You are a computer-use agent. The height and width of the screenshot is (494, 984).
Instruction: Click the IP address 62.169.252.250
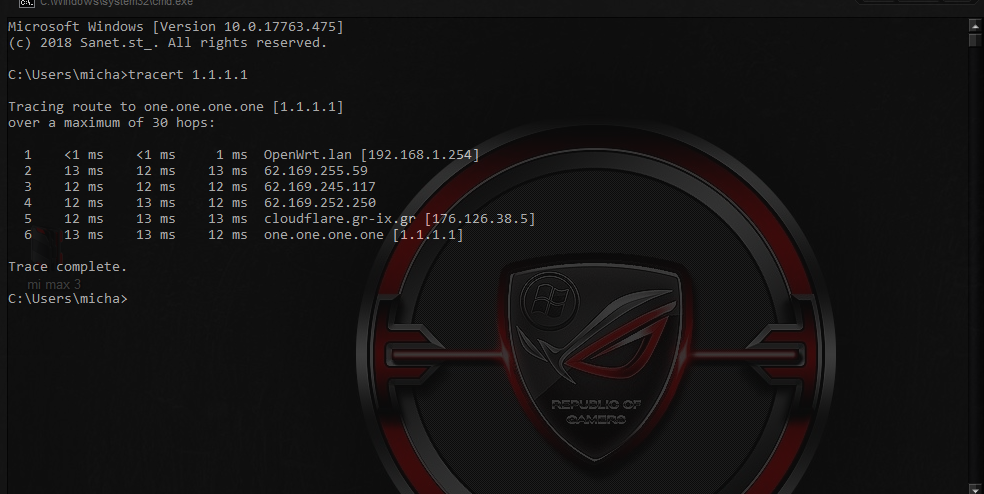319,203
